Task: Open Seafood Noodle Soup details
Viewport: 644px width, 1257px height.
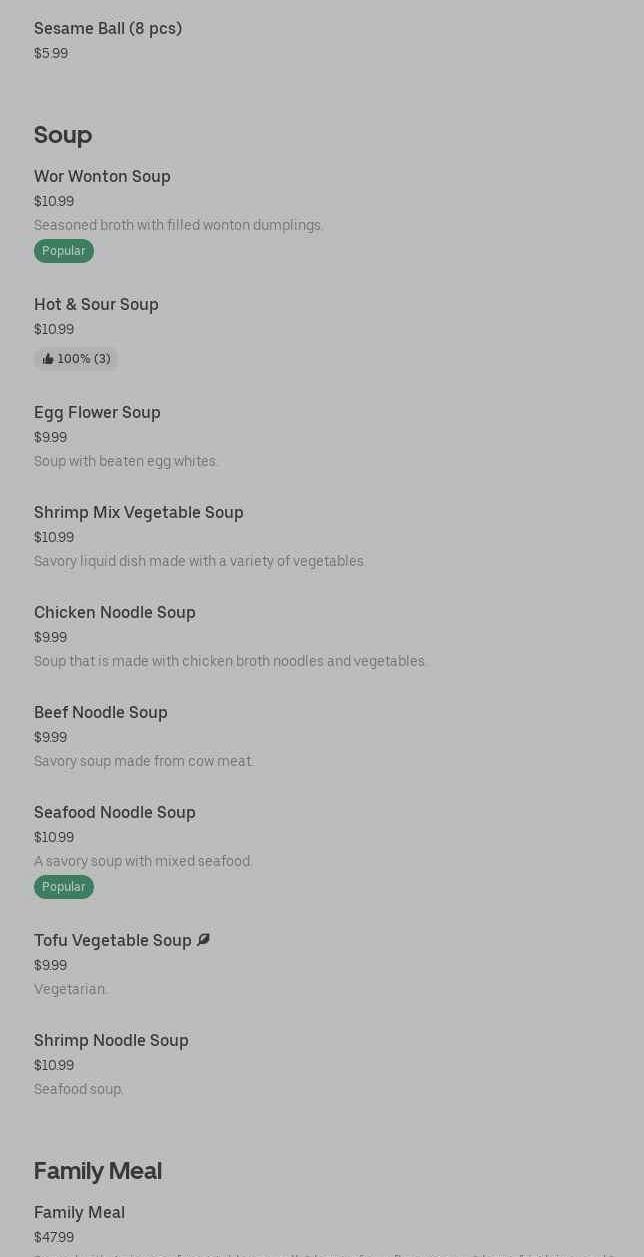Action: click(x=115, y=813)
